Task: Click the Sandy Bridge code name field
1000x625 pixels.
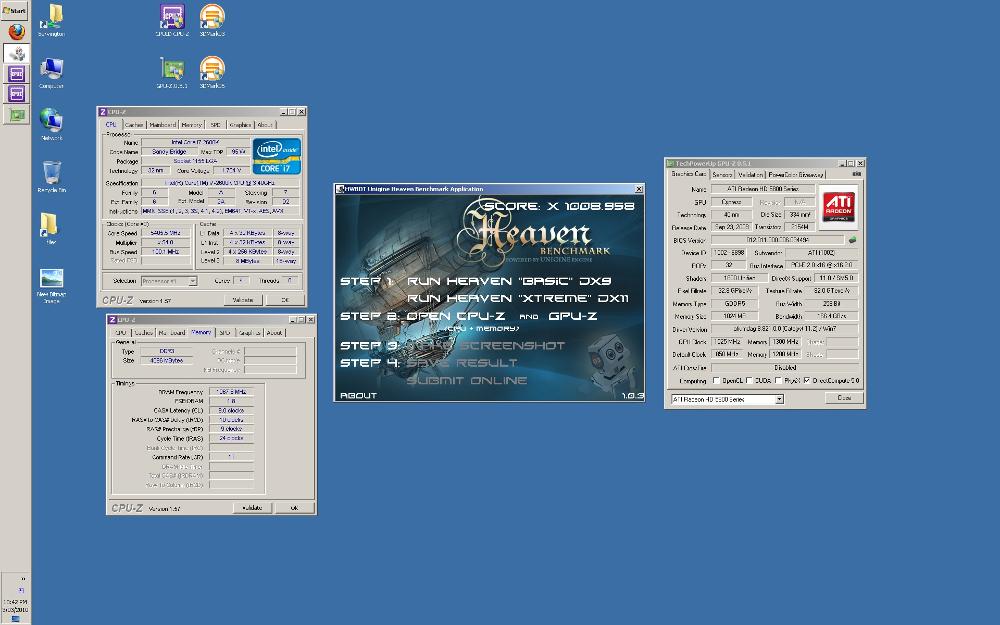Action: click(x=169, y=152)
